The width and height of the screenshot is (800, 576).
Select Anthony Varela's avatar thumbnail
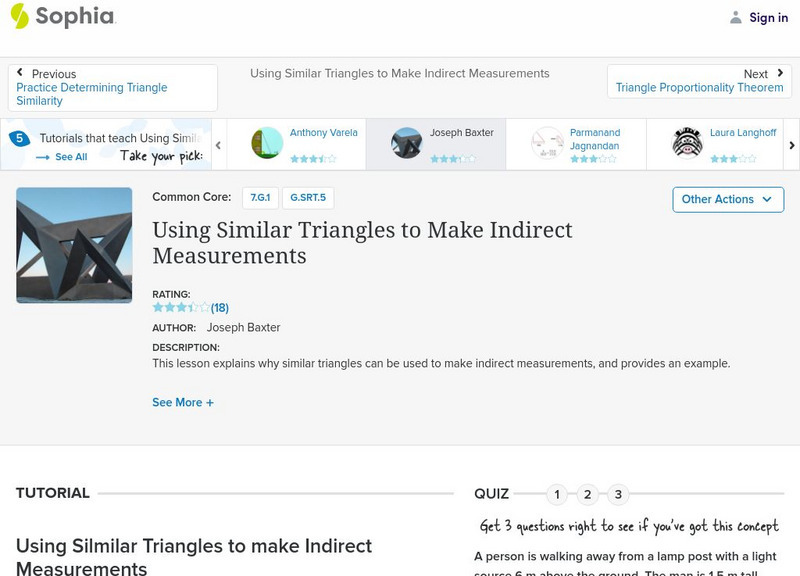(267, 143)
